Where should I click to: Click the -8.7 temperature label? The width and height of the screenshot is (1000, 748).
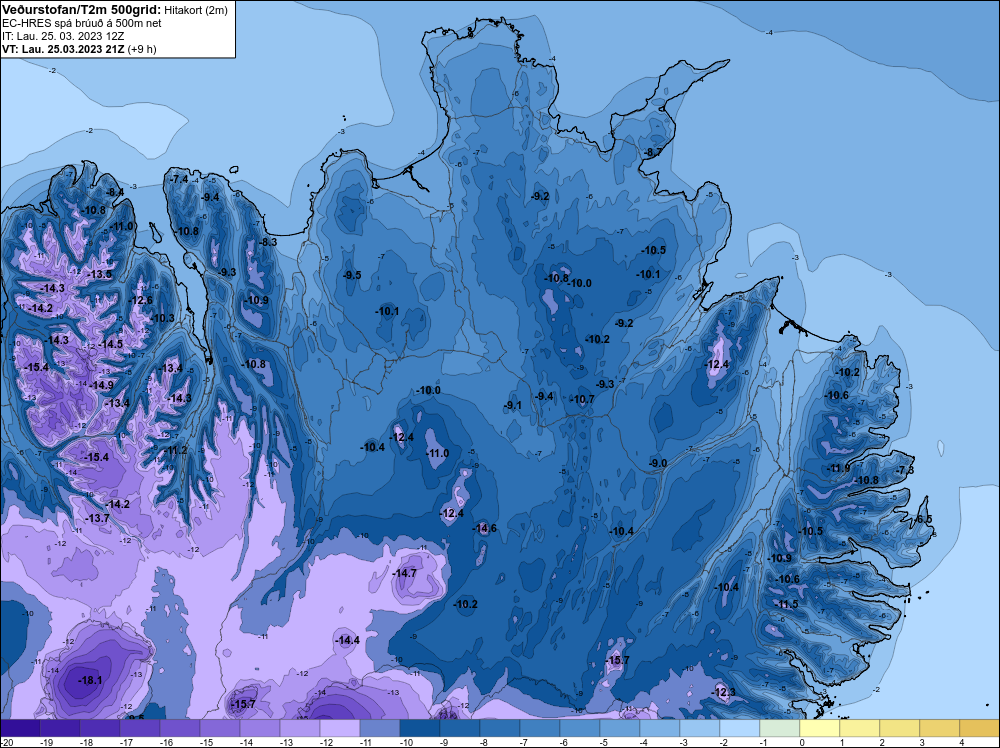(652, 152)
